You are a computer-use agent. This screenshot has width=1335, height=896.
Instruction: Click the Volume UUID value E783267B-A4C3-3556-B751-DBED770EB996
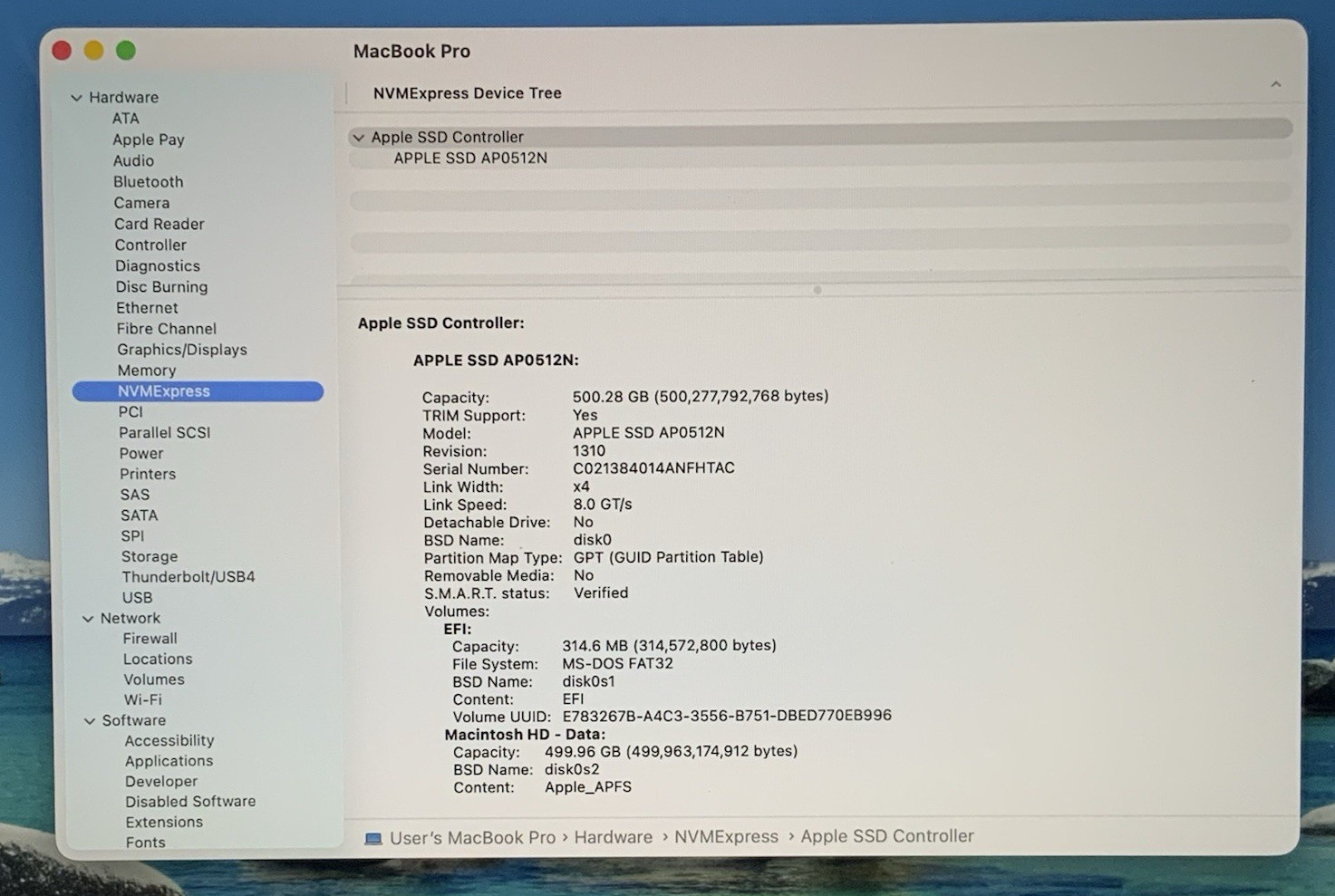point(727,716)
